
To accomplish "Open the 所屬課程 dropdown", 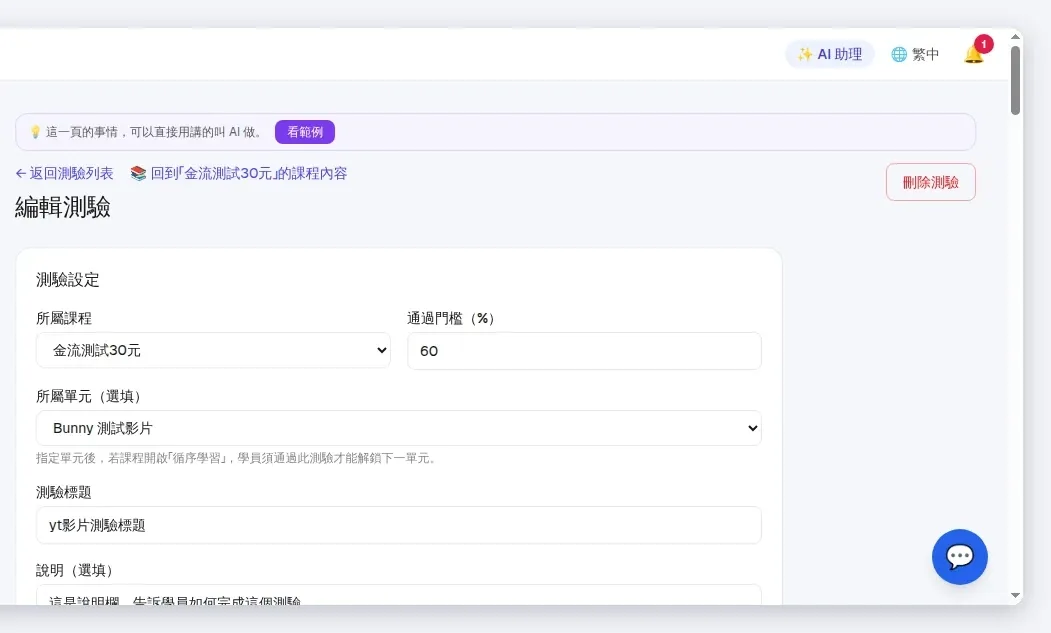I will point(213,350).
